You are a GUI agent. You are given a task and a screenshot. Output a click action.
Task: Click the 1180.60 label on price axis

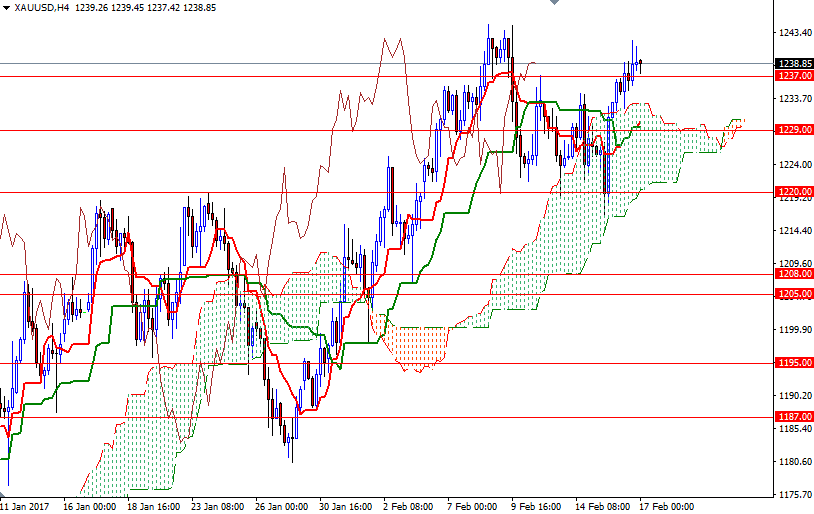pyautogui.click(x=794, y=462)
